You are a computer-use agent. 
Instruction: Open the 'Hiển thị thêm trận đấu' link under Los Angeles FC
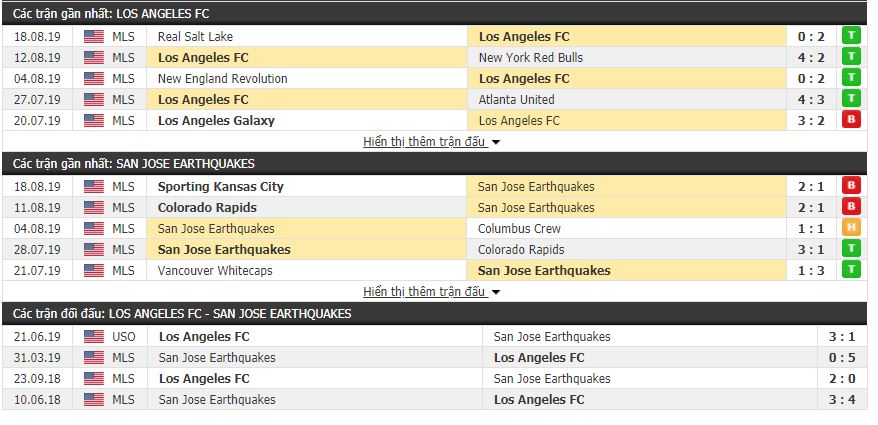[424, 142]
